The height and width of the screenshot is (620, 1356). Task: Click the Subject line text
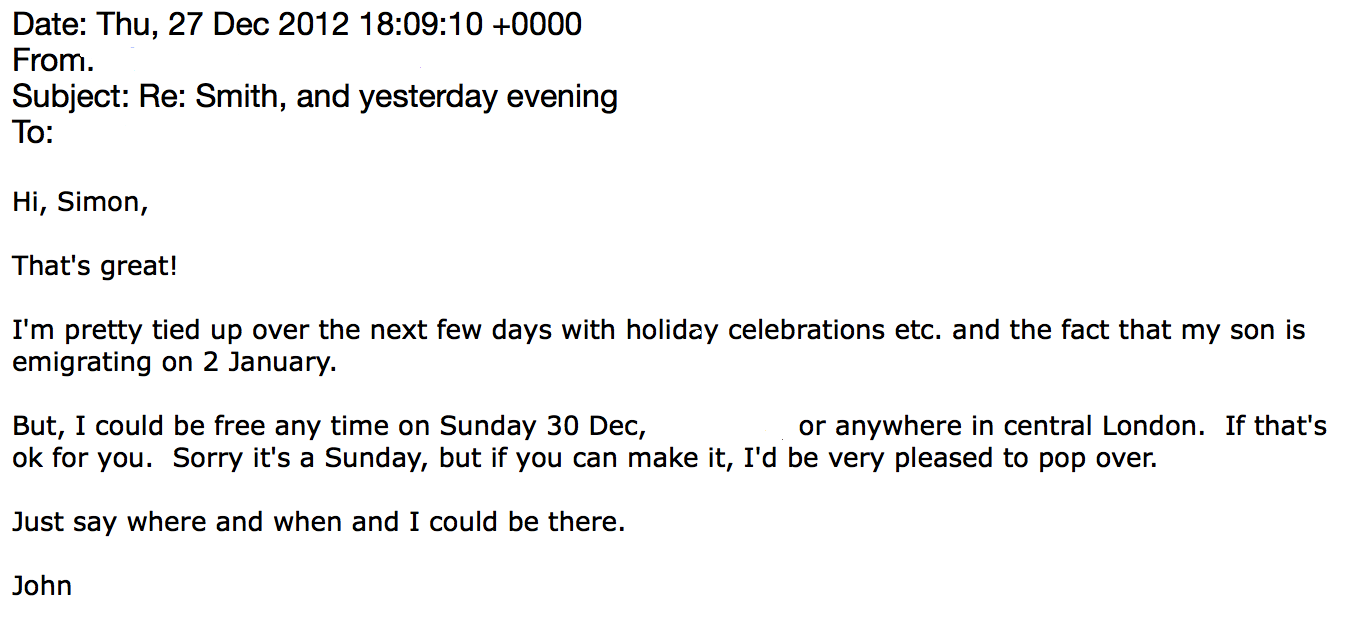[315, 97]
